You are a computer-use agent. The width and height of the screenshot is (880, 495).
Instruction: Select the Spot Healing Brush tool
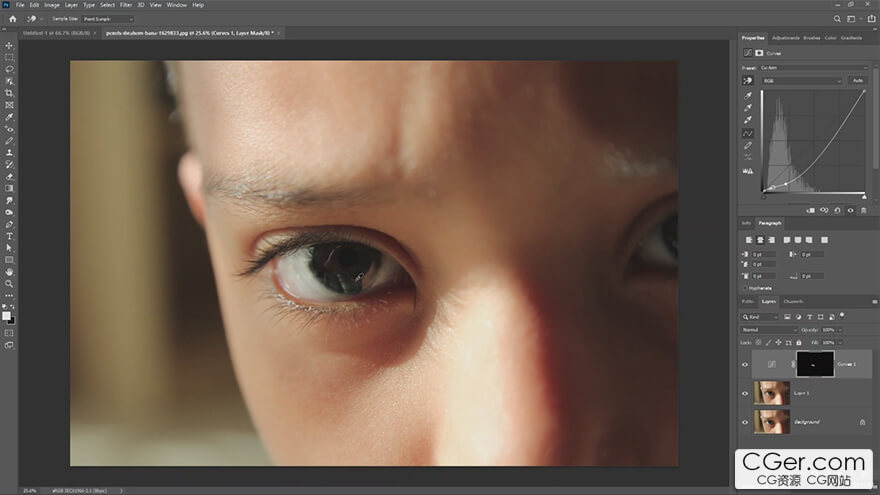pos(9,129)
